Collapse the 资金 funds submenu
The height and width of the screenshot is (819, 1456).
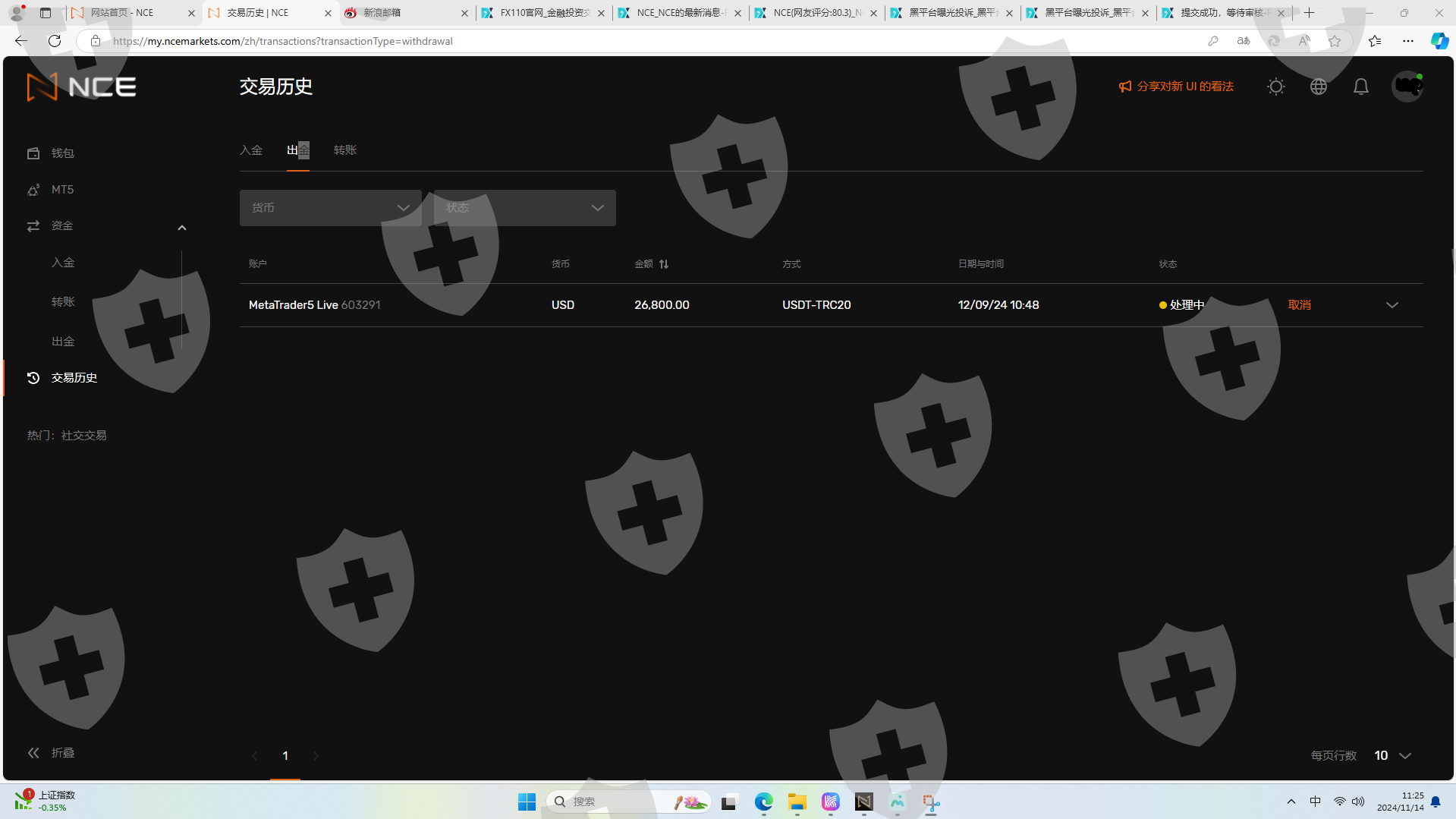tap(181, 227)
